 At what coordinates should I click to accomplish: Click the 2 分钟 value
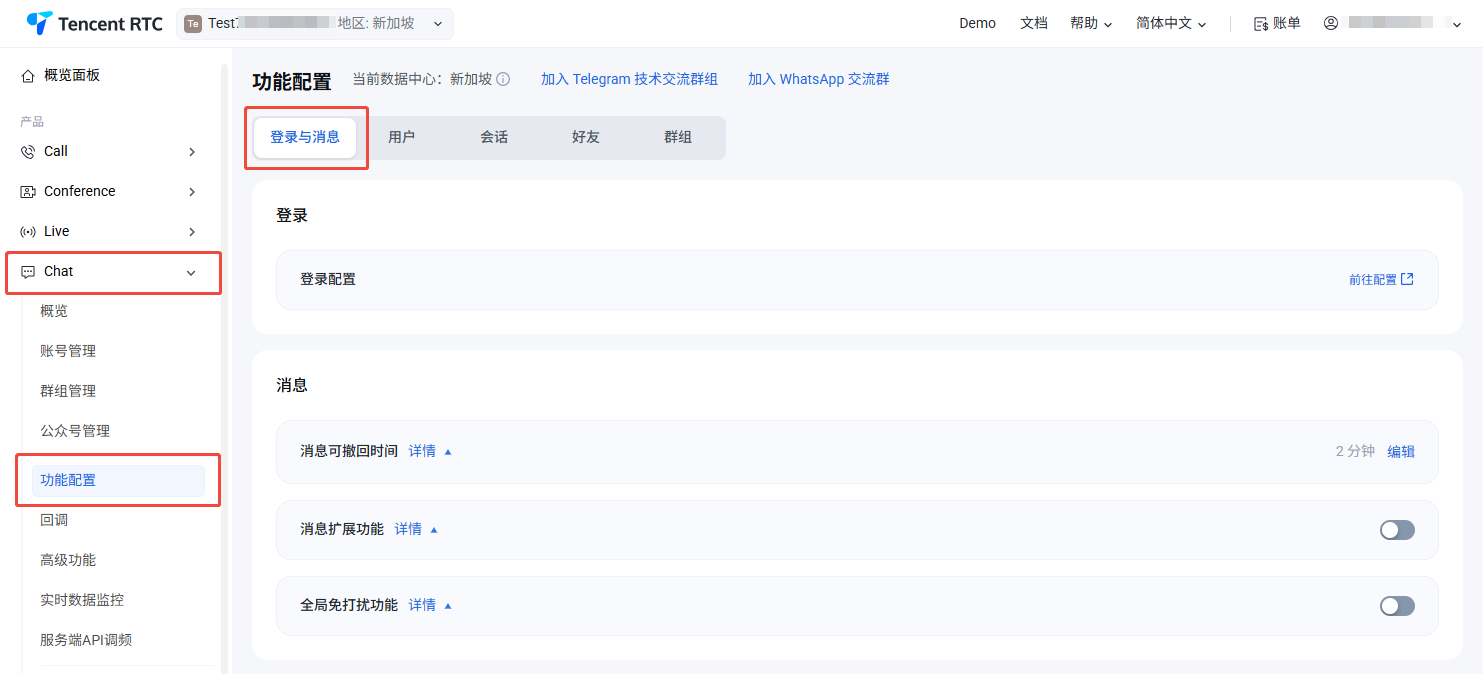point(1355,452)
